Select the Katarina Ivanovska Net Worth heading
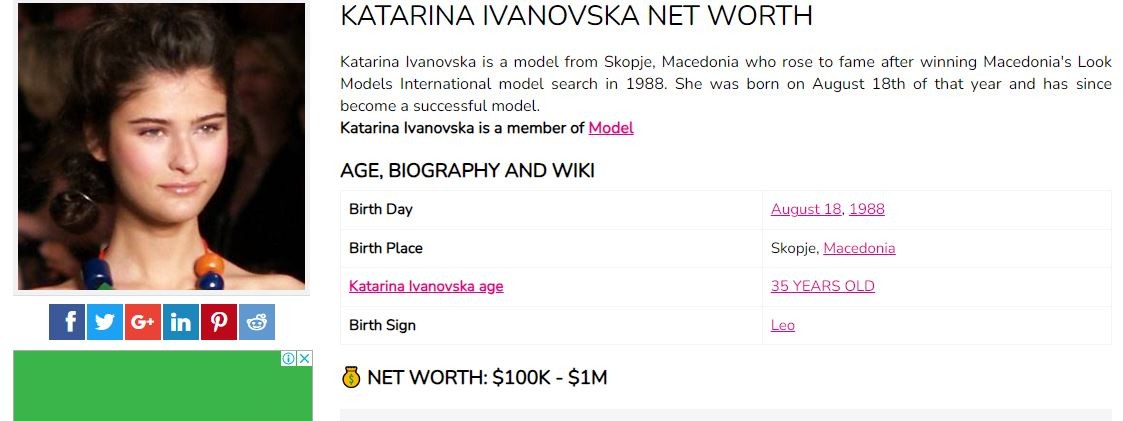 (x=577, y=16)
